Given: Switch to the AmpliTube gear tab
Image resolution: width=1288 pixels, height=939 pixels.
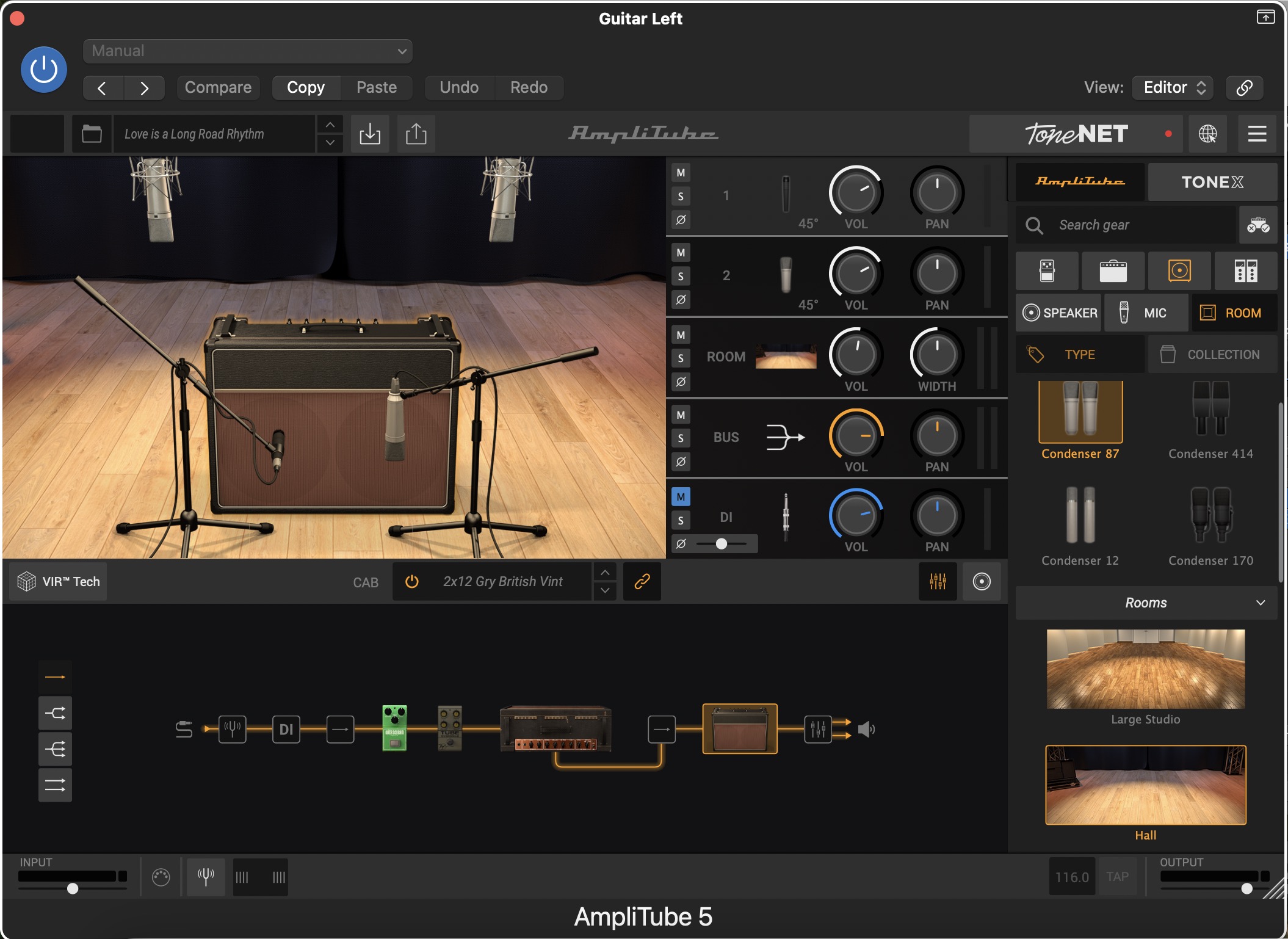Looking at the screenshot, I should tap(1080, 182).
